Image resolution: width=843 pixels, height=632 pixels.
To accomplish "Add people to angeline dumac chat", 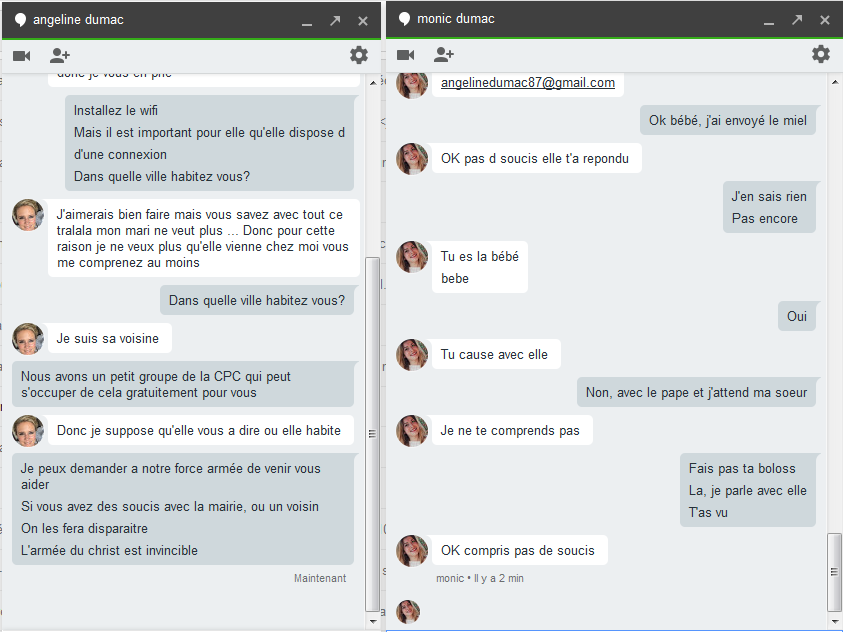I will point(60,56).
